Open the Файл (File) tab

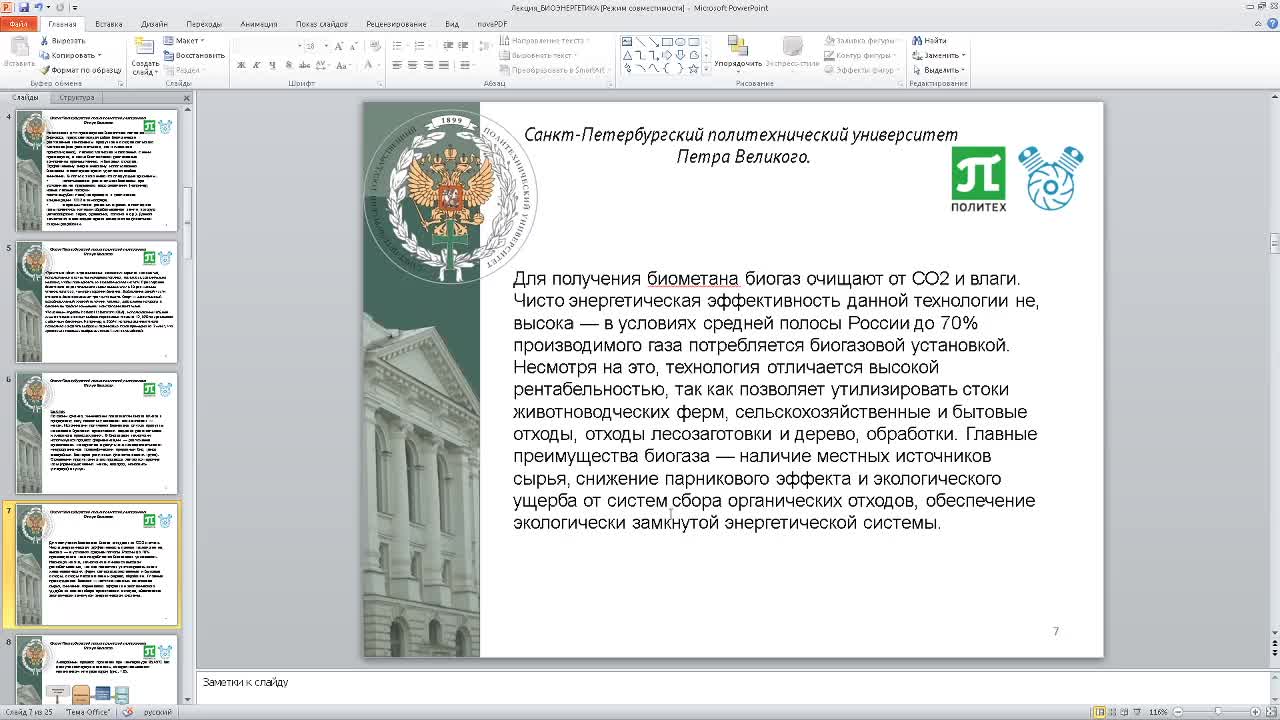tap(18, 23)
